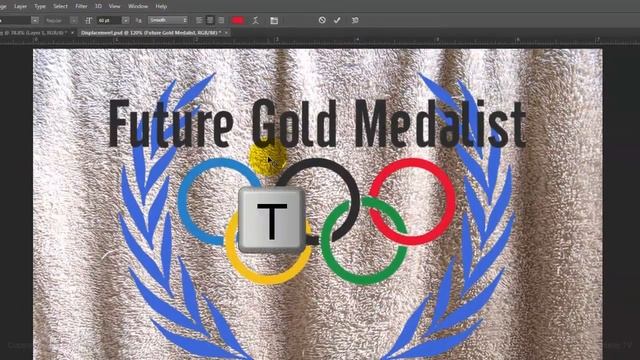Screen dimensions: 640x360
Task: Click the 60 pt font size field
Action: tap(109, 20)
